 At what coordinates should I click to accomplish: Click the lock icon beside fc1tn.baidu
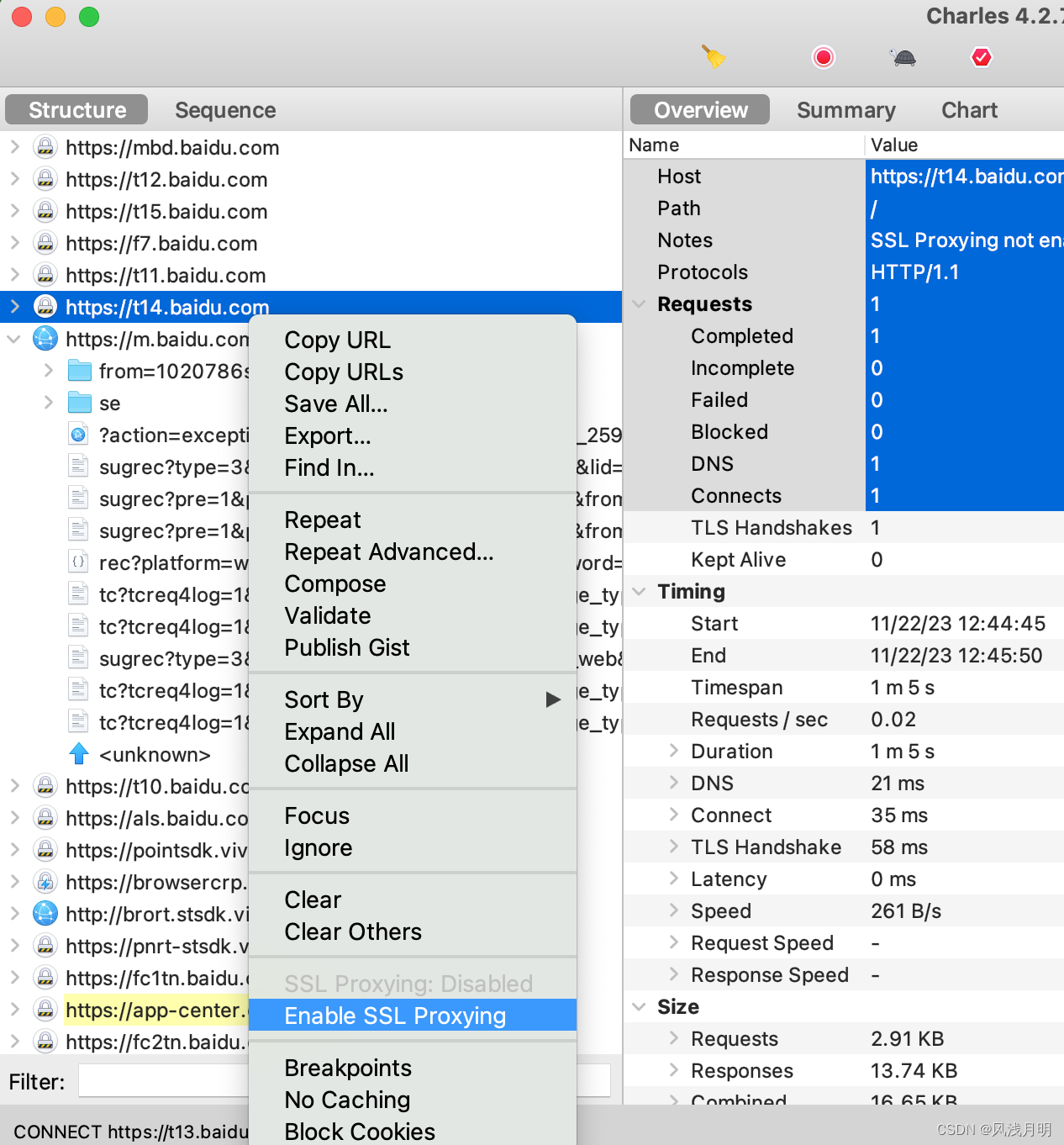point(45,978)
